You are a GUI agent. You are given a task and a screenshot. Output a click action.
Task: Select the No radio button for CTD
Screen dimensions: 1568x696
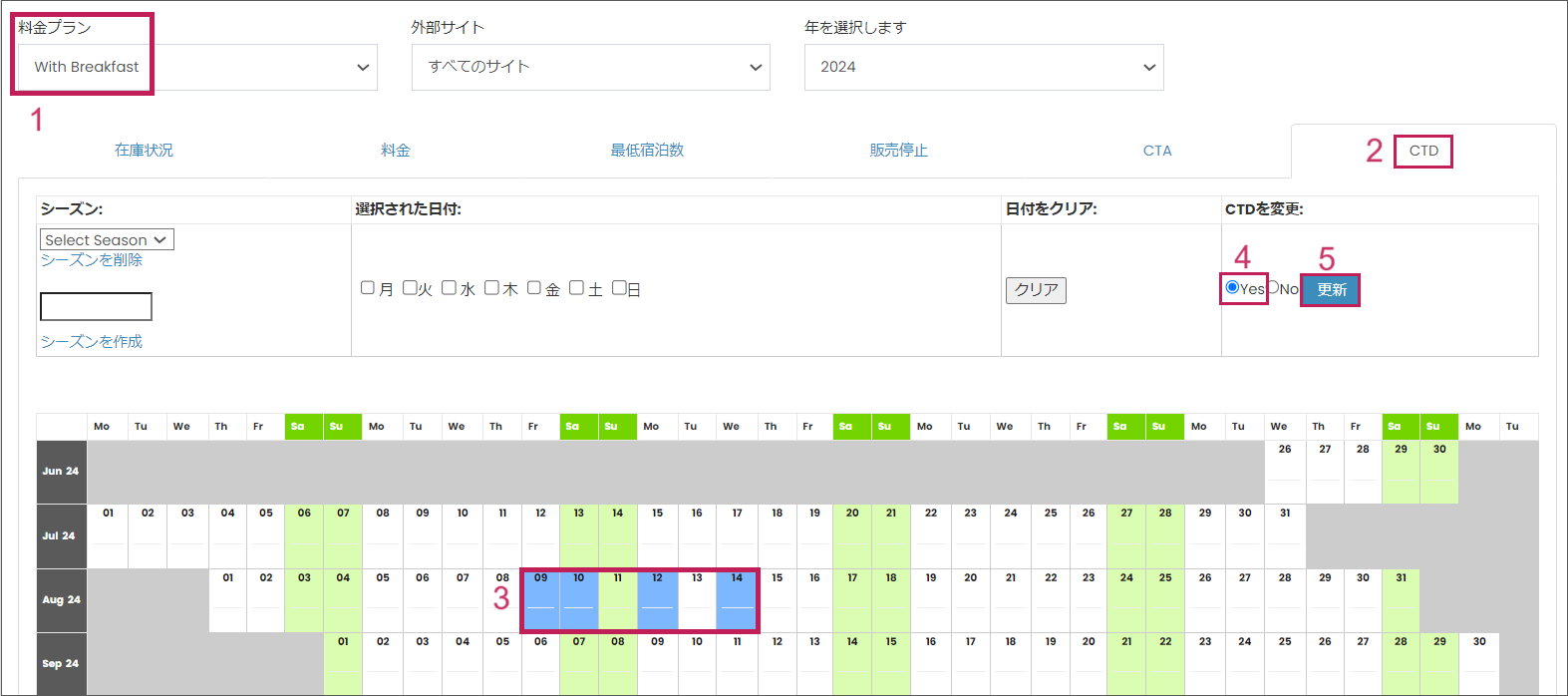click(x=1273, y=287)
